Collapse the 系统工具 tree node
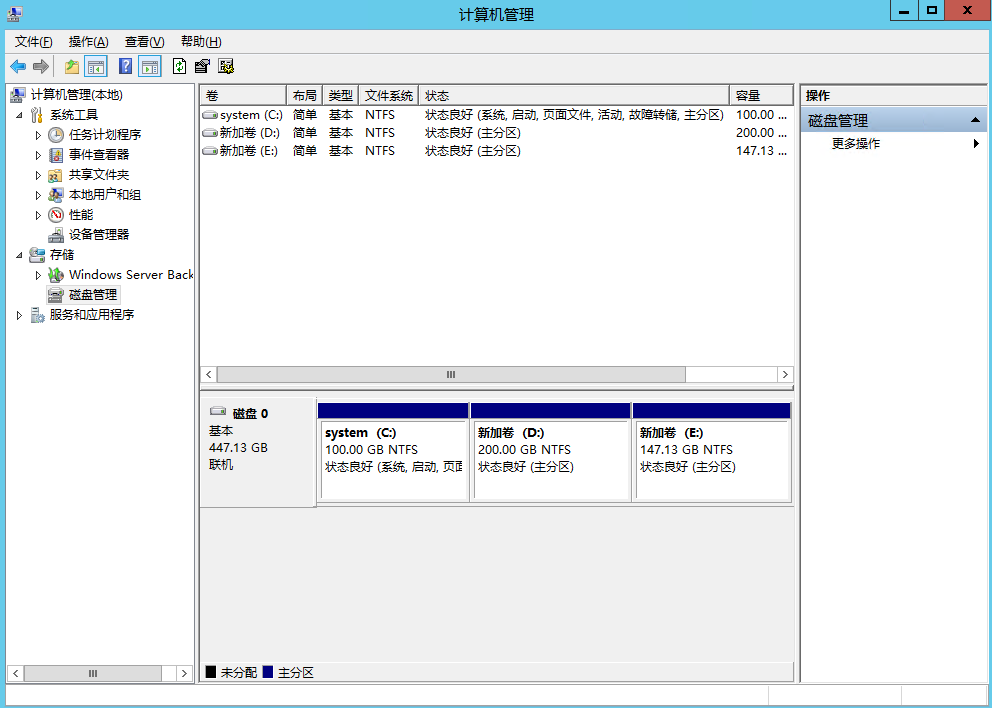This screenshot has height=708, width=992. 20,114
